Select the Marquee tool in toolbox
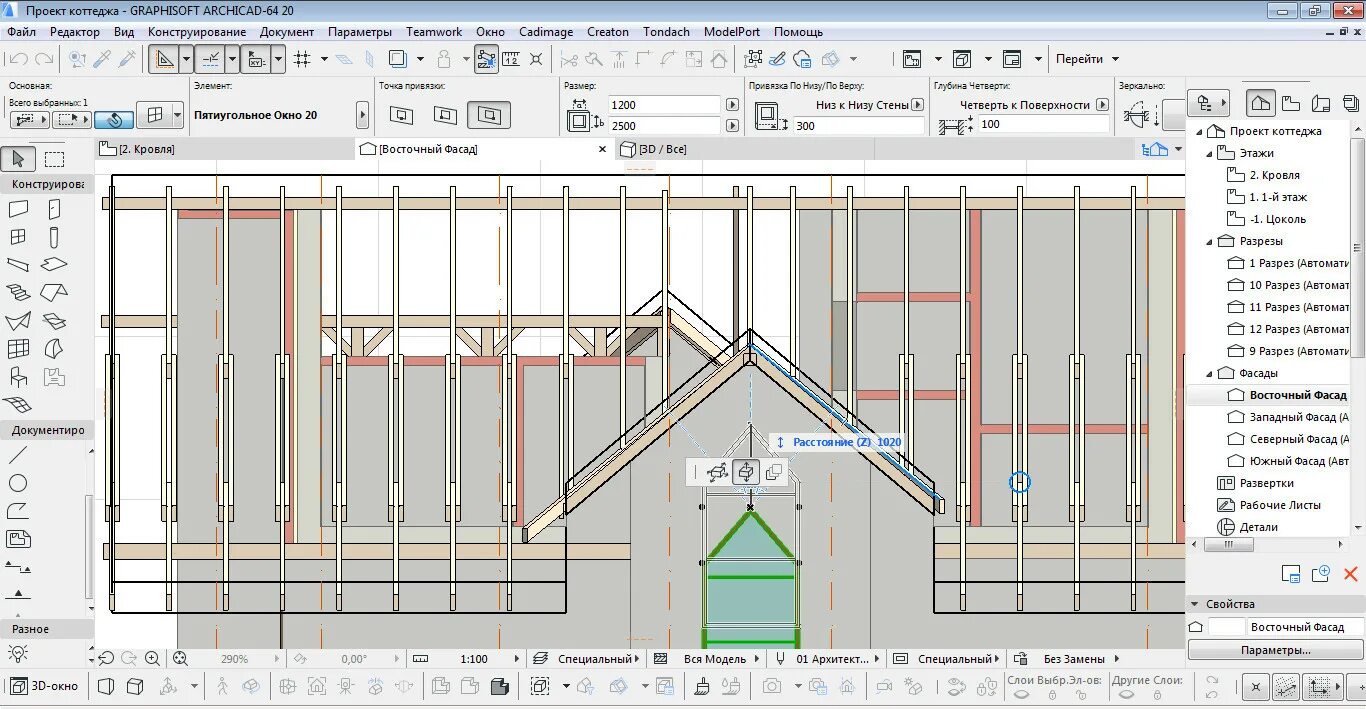The height and width of the screenshot is (709, 1366). (x=54, y=158)
